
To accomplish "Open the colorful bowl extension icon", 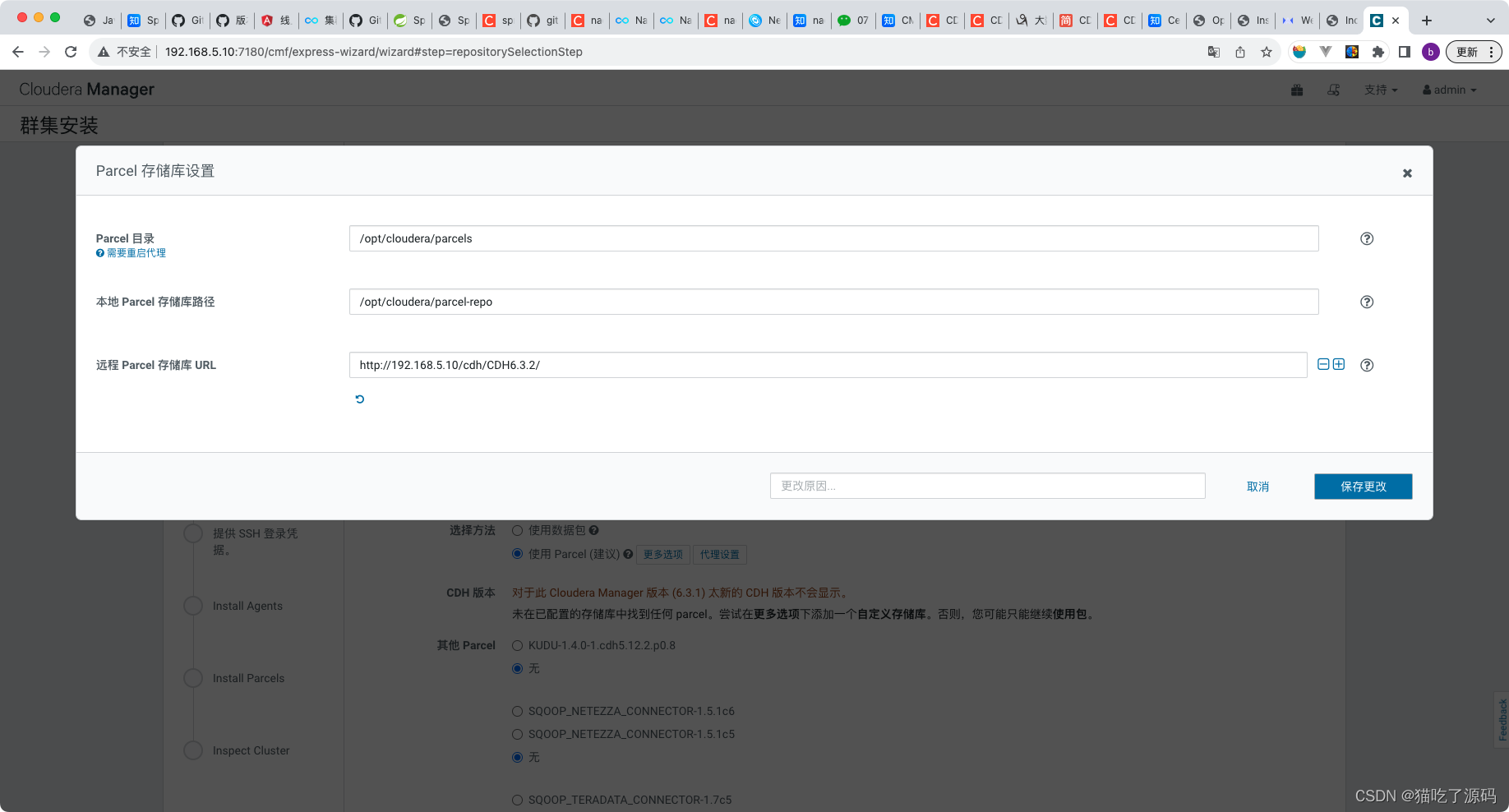I will 1299,52.
